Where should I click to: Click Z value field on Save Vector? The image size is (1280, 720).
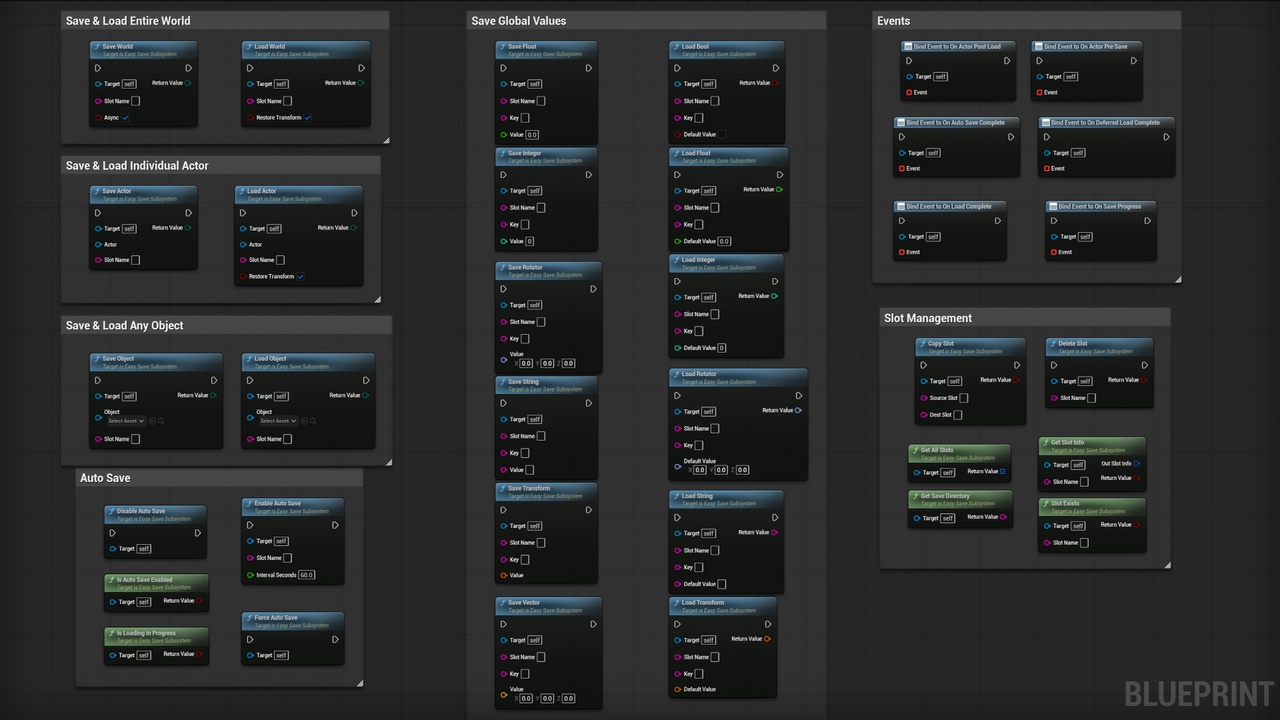point(568,698)
